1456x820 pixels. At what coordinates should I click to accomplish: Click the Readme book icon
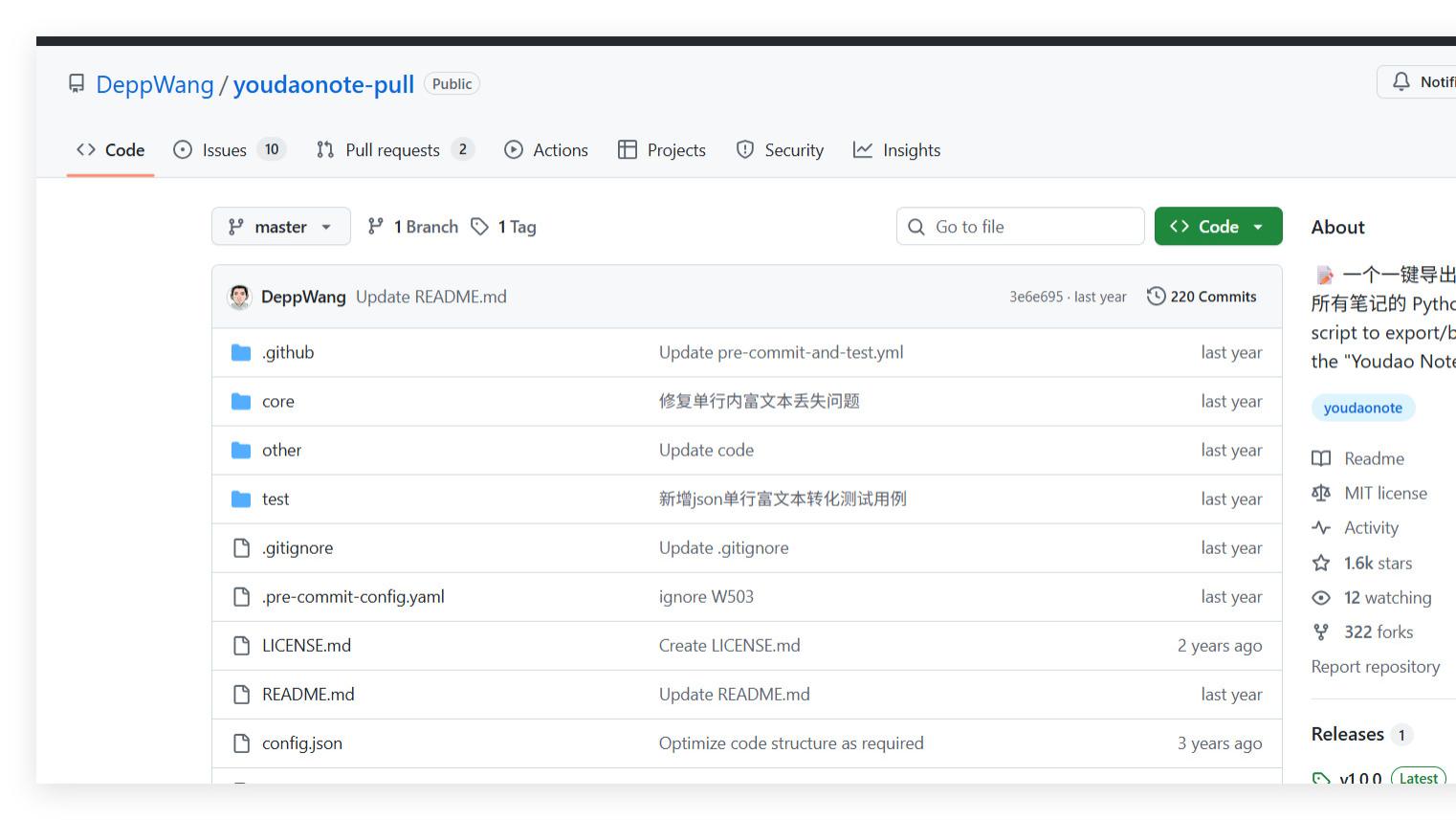[1323, 458]
